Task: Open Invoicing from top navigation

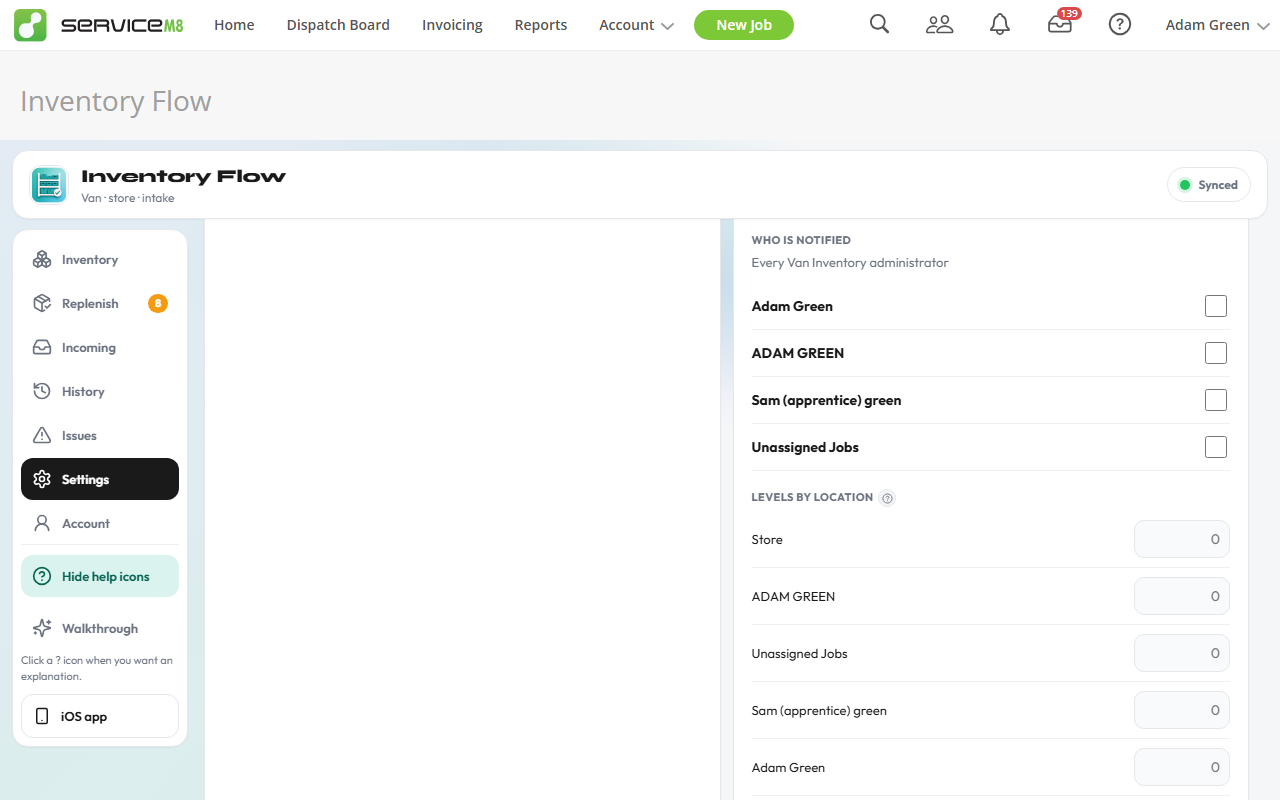Action: pos(452,25)
